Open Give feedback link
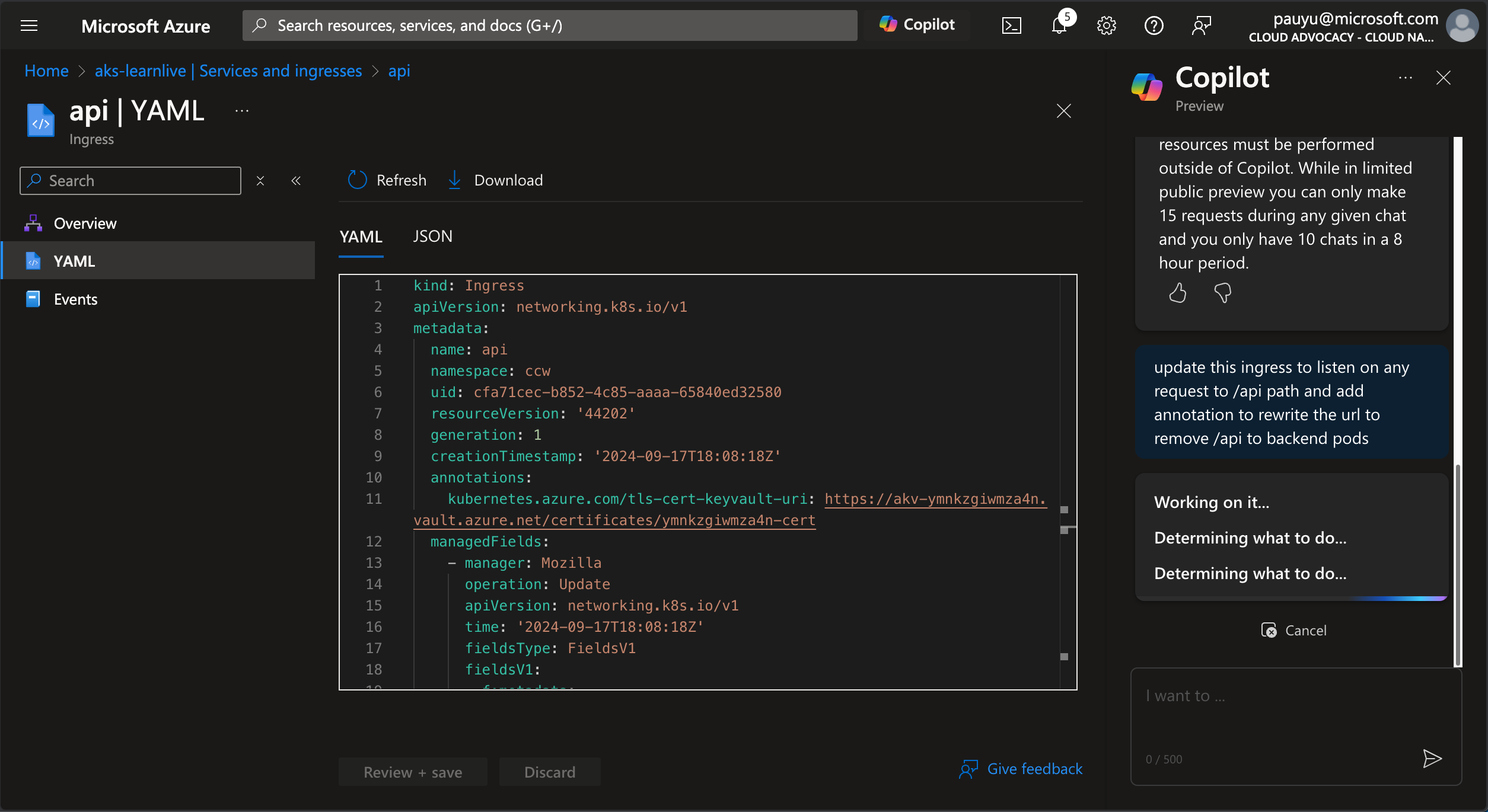Image resolution: width=1488 pixels, height=812 pixels. point(1021,769)
